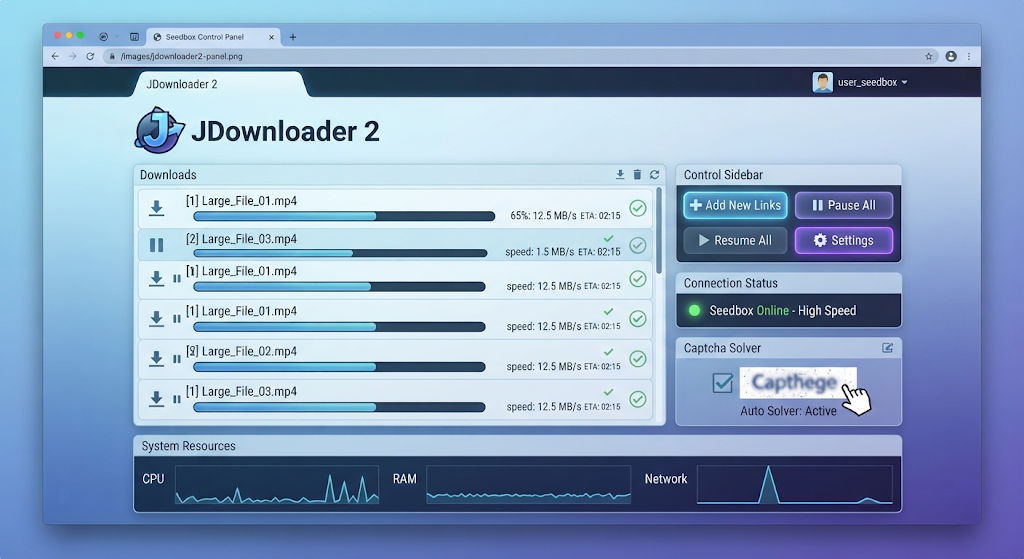Image resolution: width=1024 pixels, height=559 pixels.
Task: Expand the user_seedbox dropdown arrow
Action: pos(904,83)
